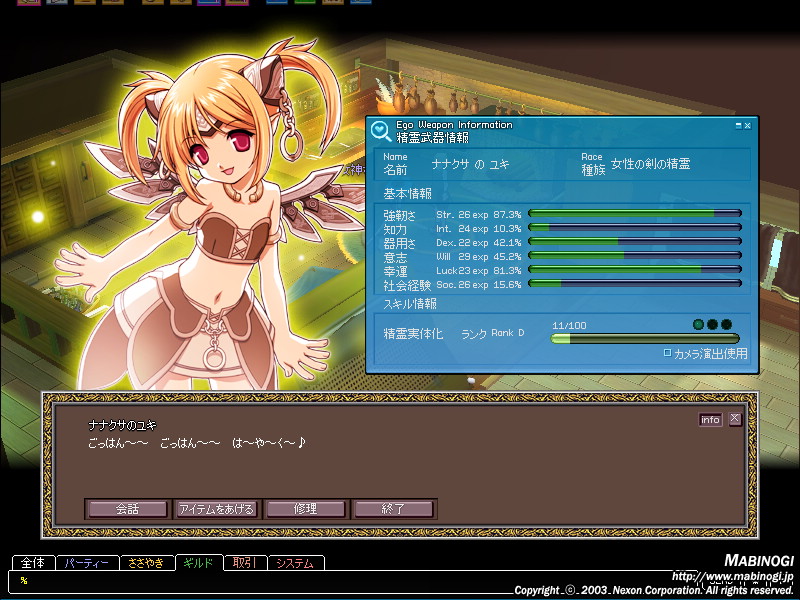Switch to the パーティー chat tab
Screen dimensions: 800x600
tap(87, 563)
